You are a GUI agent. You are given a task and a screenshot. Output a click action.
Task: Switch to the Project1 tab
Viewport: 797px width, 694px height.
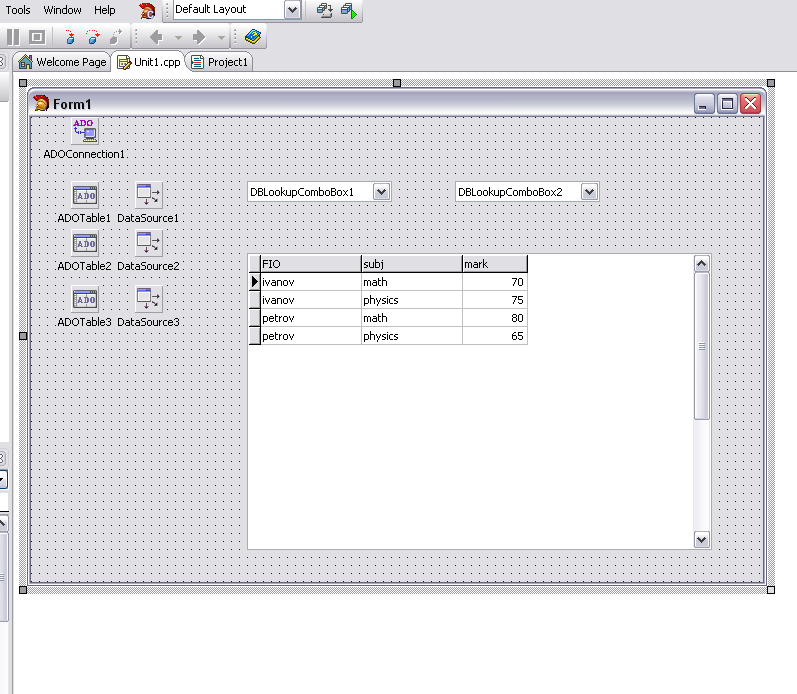pyautogui.click(x=220, y=62)
